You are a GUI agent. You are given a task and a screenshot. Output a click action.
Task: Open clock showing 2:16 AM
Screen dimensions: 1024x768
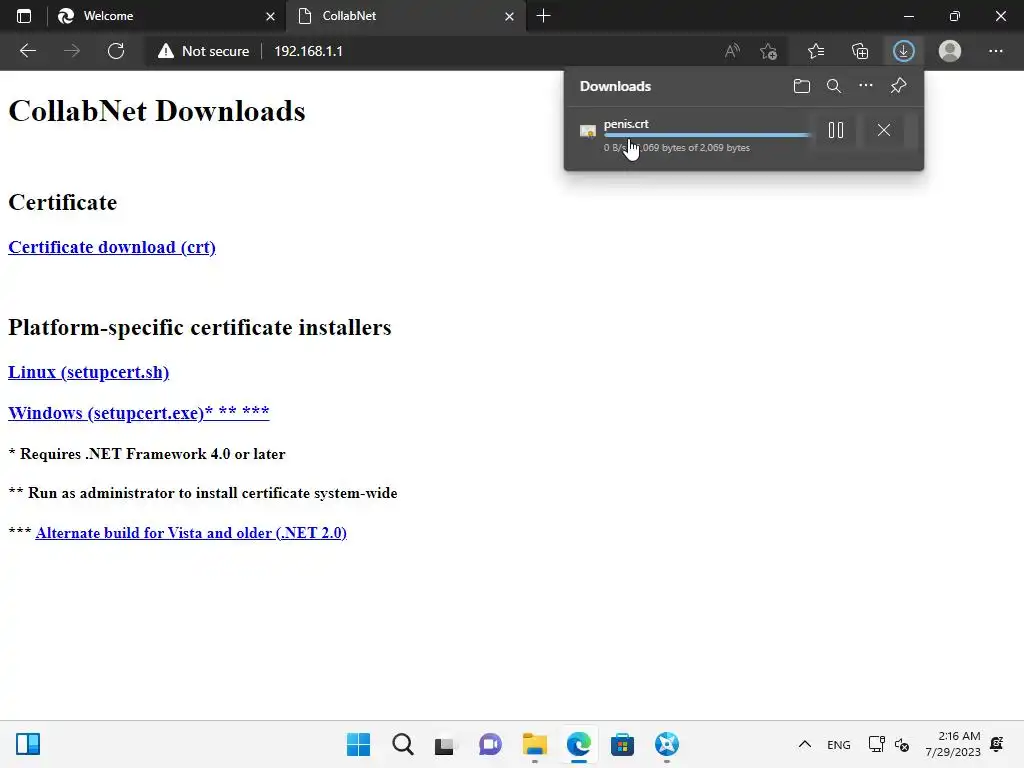tap(953, 744)
